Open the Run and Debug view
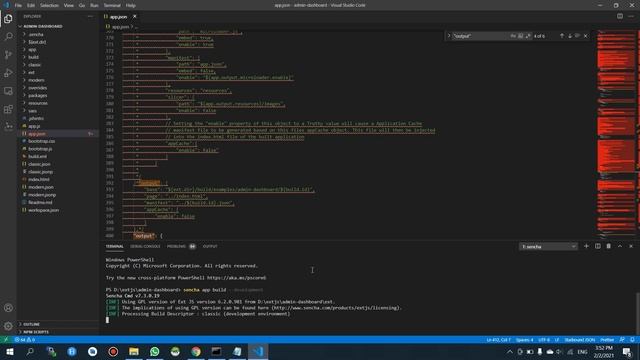Viewport: 640px width, 360px height. 8,73
